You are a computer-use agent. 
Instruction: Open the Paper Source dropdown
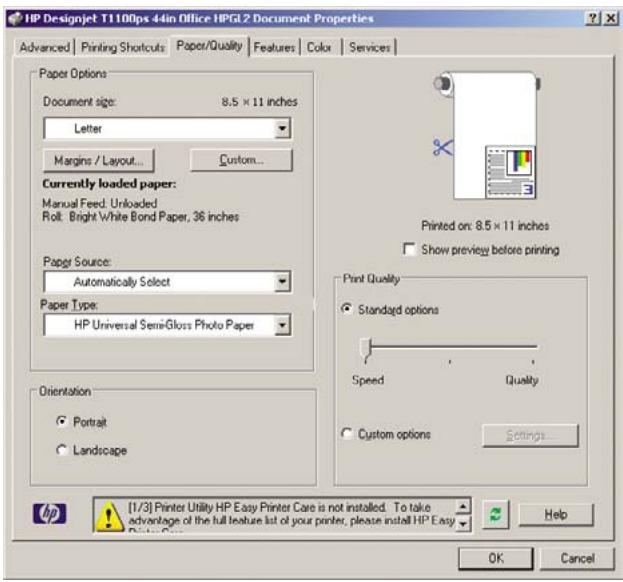(167, 282)
